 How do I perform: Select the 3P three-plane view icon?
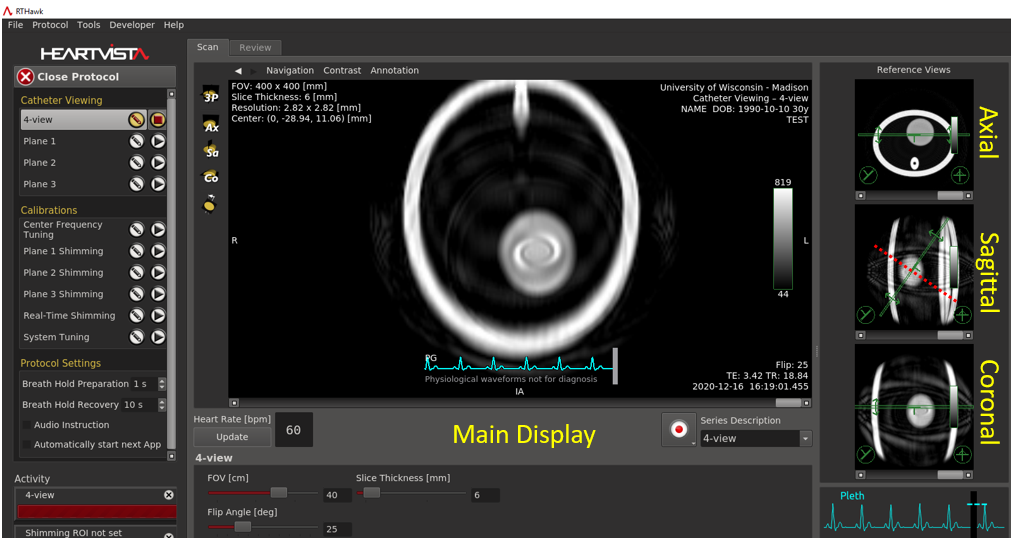pos(211,96)
